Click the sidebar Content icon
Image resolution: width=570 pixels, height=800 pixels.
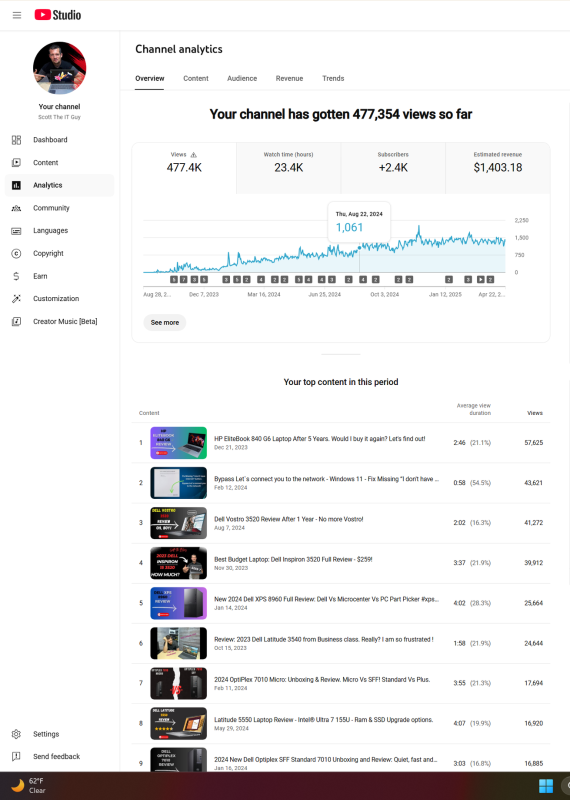tap(16, 162)
